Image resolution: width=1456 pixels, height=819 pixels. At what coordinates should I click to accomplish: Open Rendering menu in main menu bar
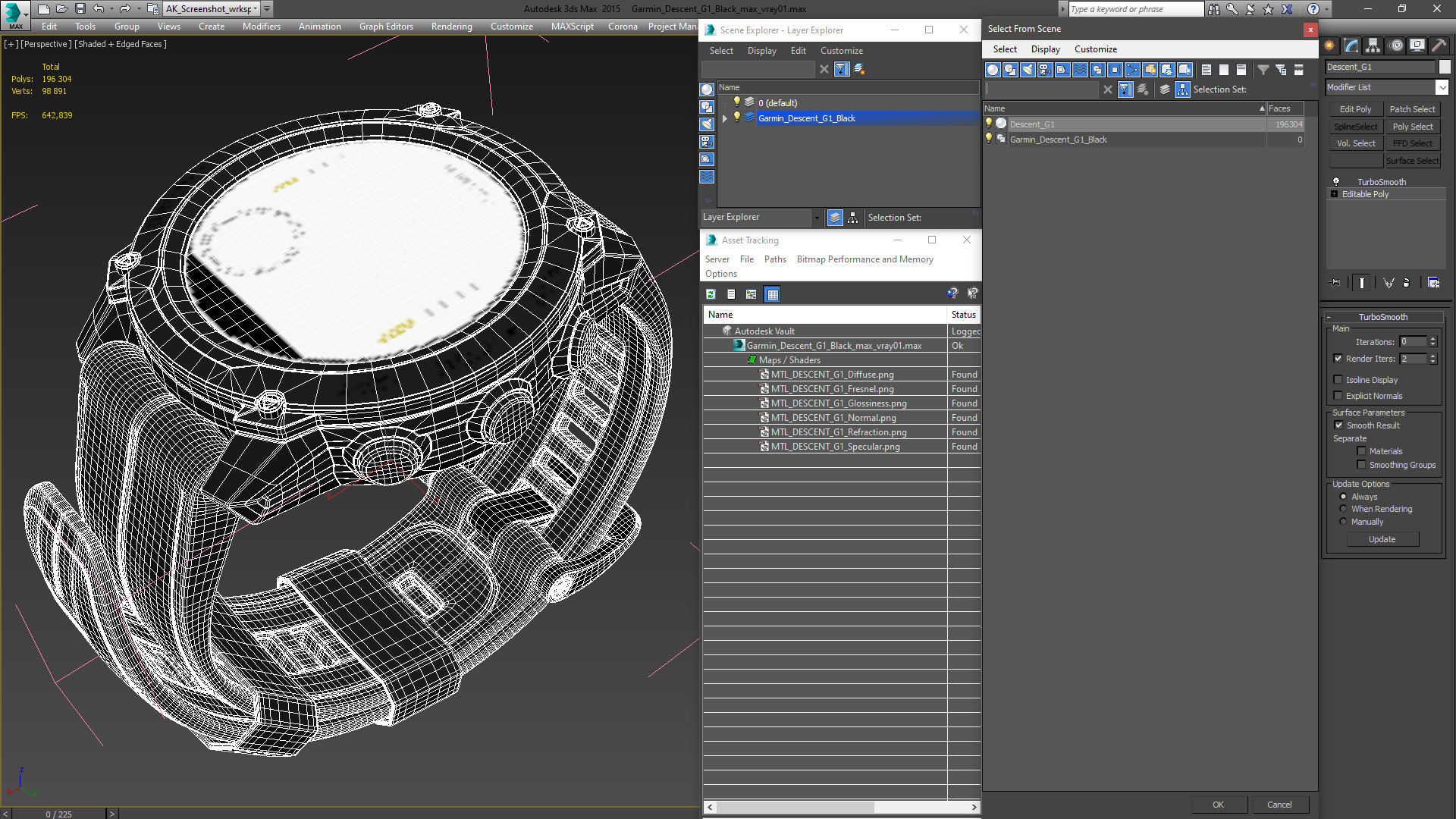(x=451, y=27)
